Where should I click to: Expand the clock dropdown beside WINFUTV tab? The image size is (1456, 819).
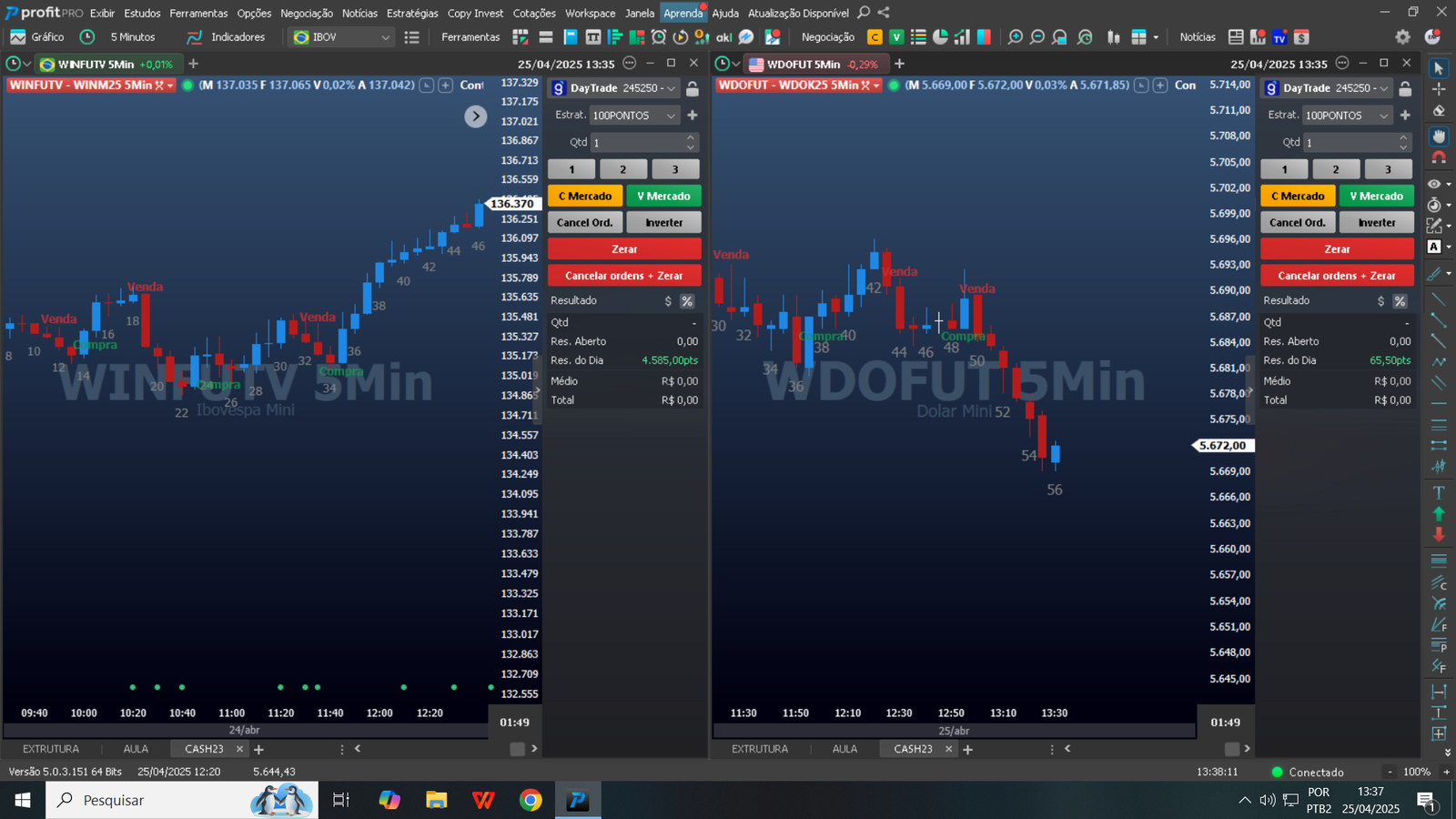click(x=27, y=64)
